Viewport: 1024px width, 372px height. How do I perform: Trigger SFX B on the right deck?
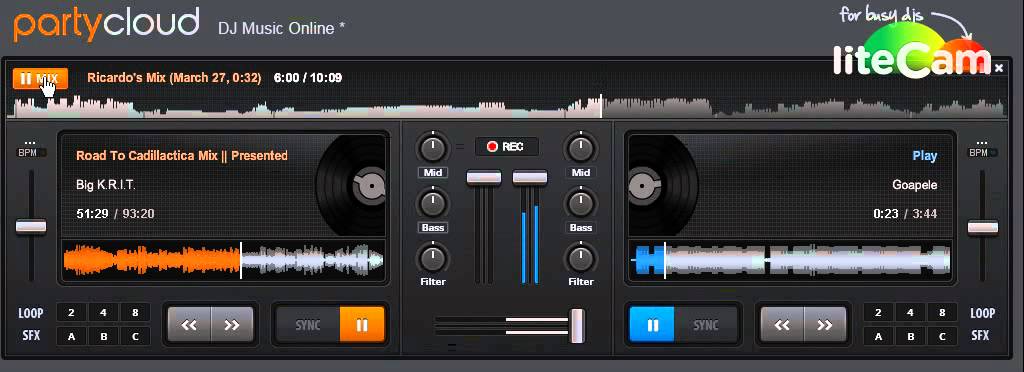[910, 337]
